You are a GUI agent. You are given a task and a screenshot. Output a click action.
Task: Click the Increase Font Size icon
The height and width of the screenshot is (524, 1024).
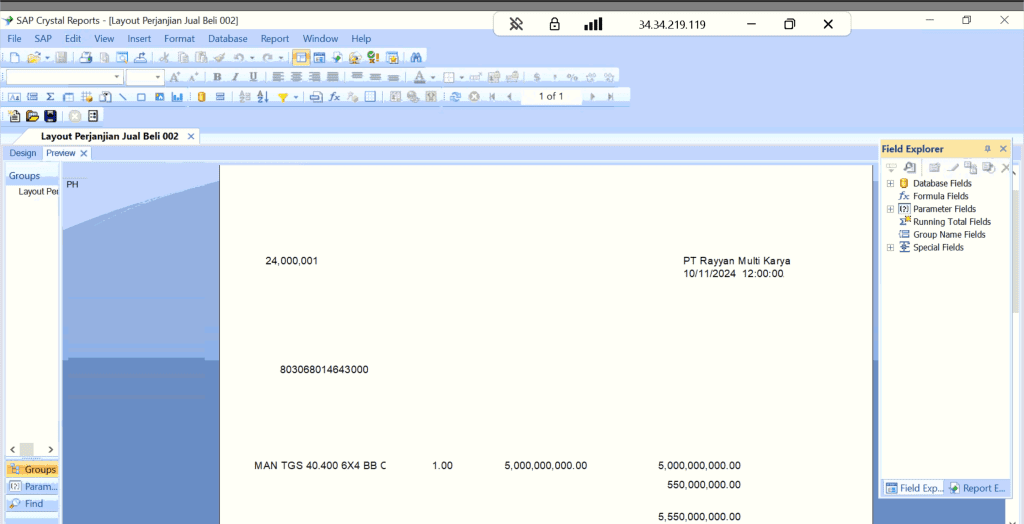pos(174,77)
